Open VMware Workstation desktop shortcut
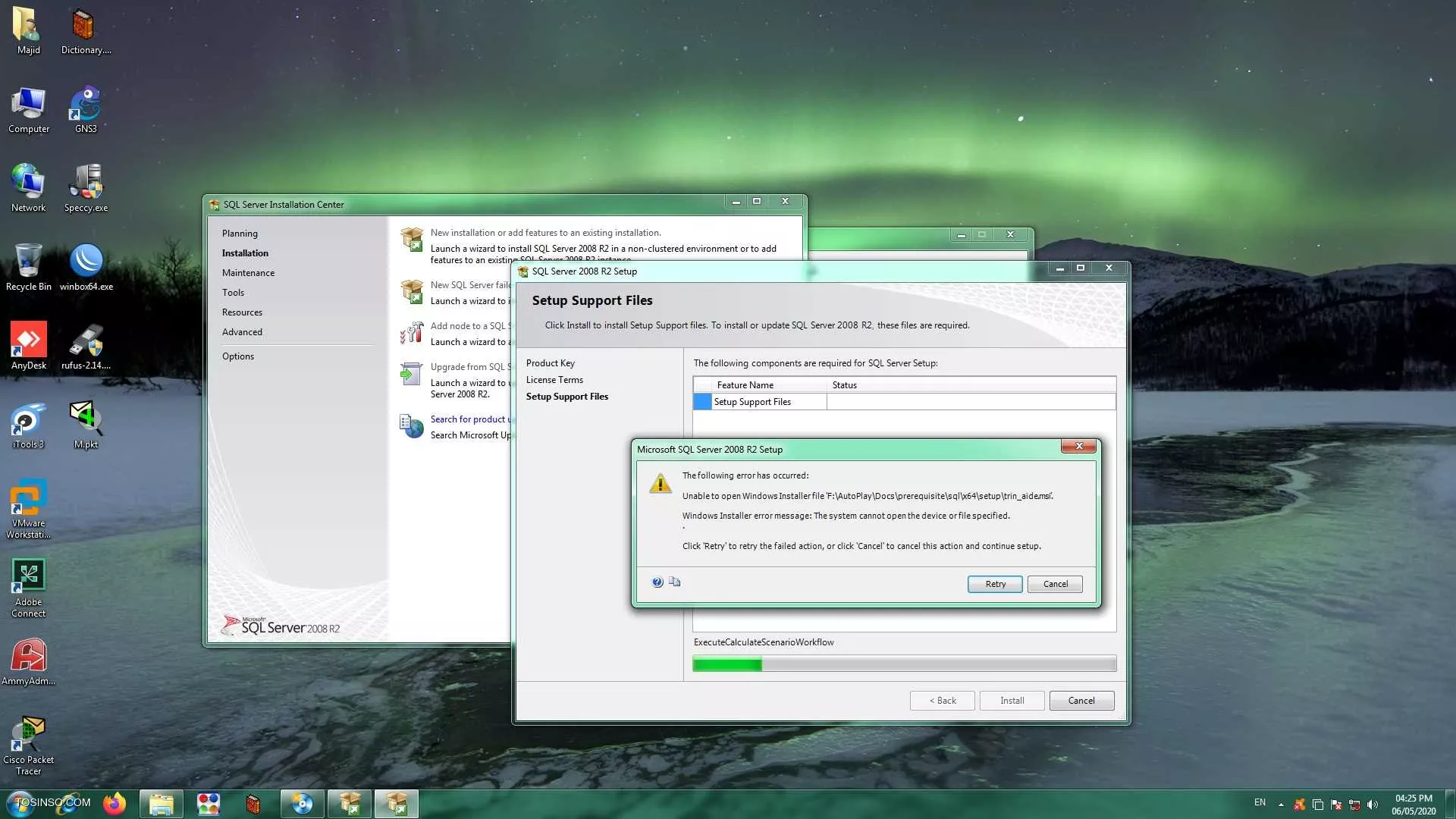The width and height of the screenshot is (1456, 819). click(x=28, y=510)
